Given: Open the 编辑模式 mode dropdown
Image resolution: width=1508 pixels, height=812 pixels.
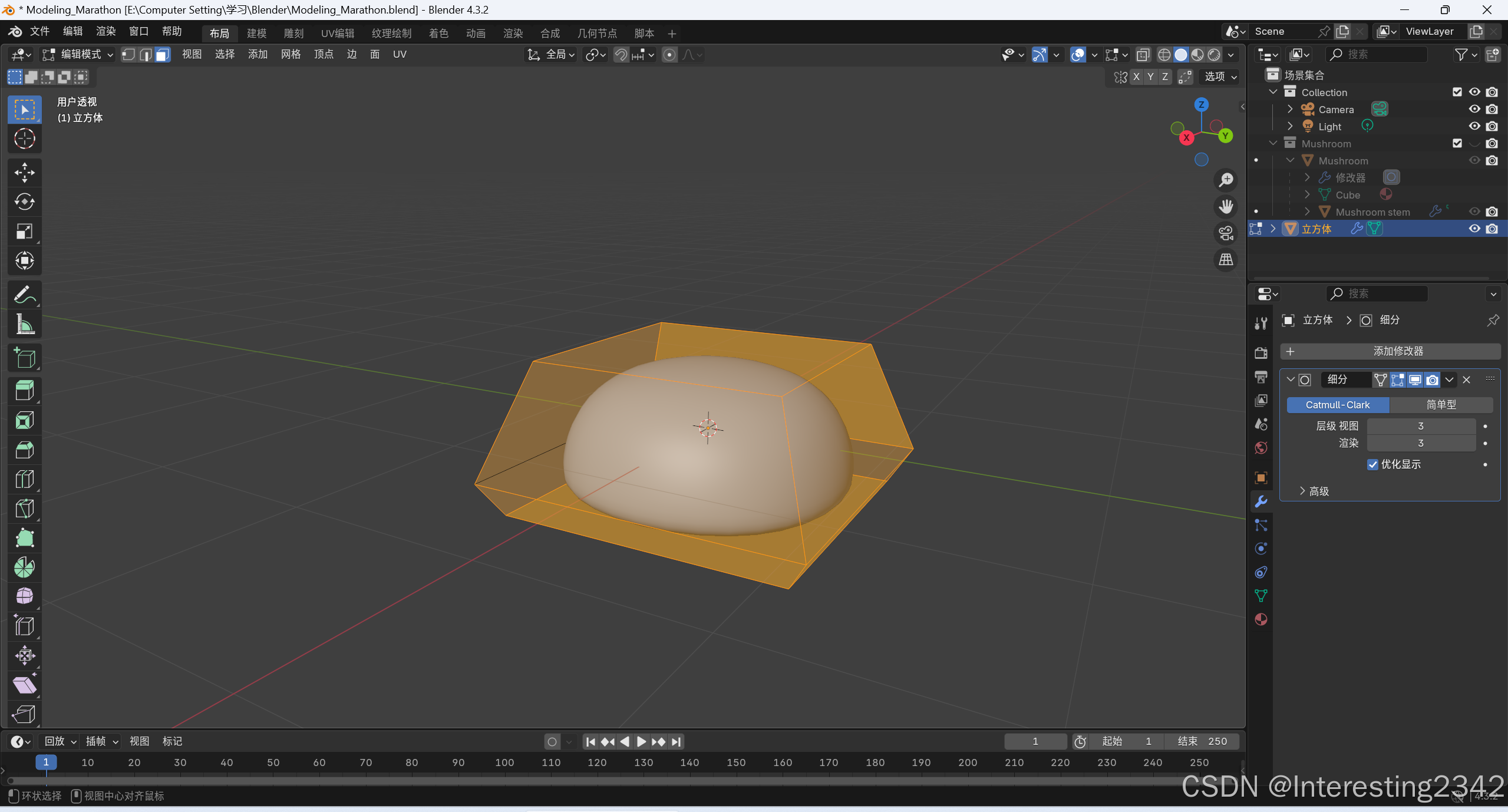Looking at the screenshot, I should point(78,55).
